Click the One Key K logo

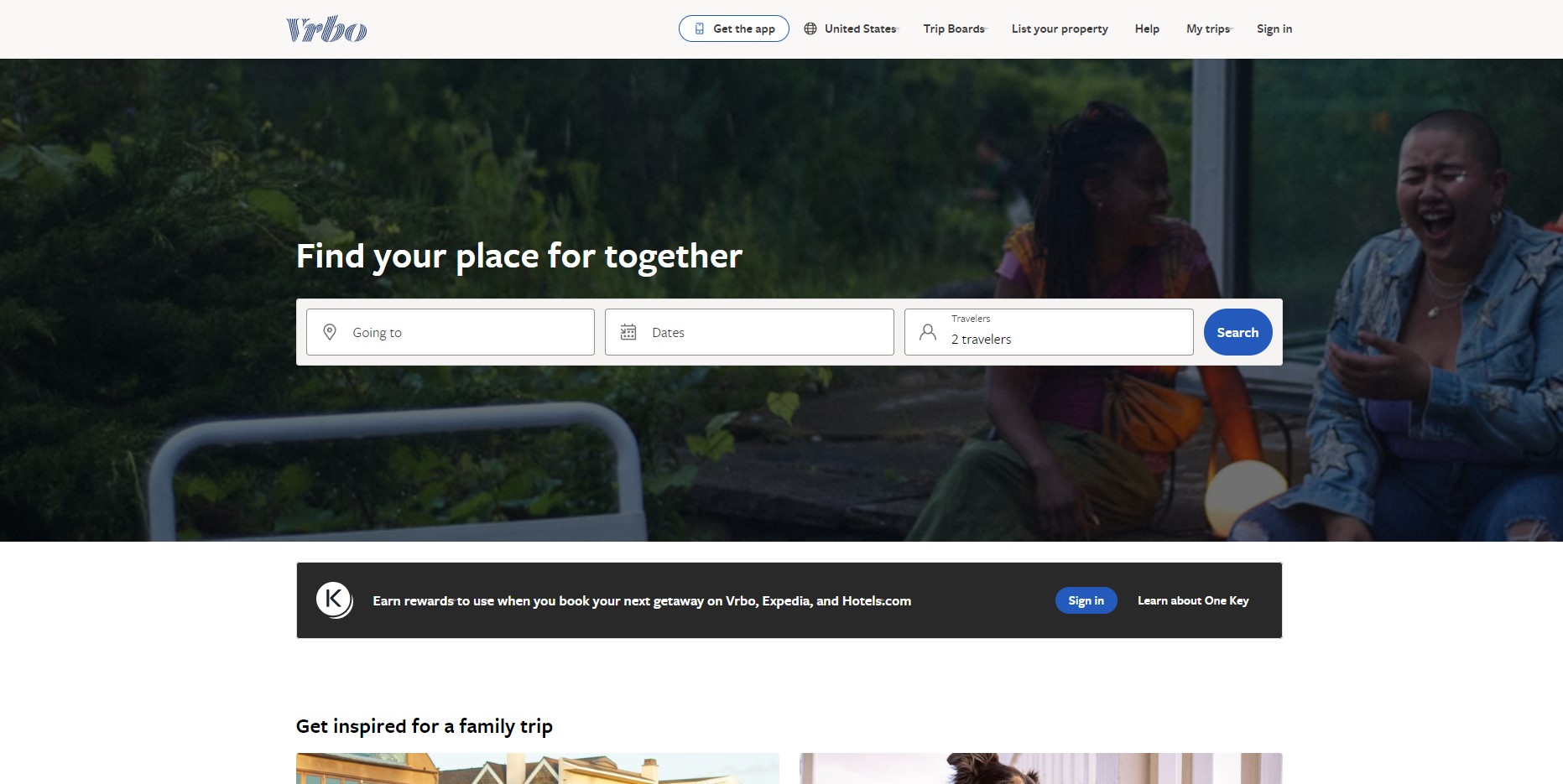pos(334,600)
